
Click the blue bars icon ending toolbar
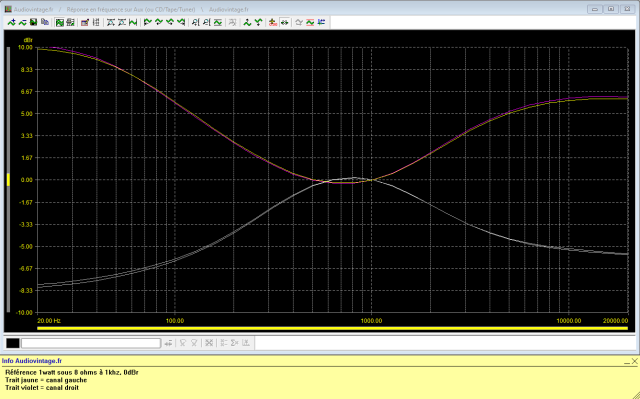321,22
